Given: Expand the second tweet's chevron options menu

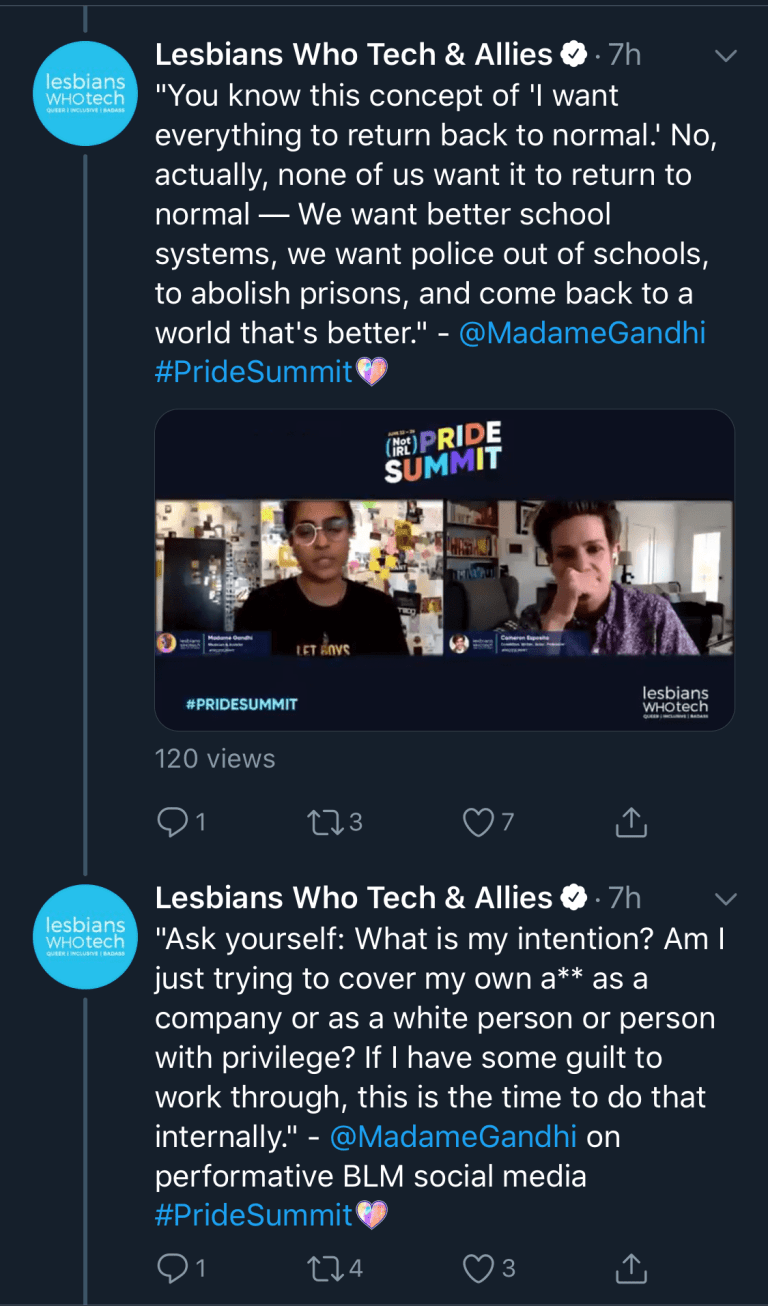Looking at the screenshot, I should click(x=727, y=899).
